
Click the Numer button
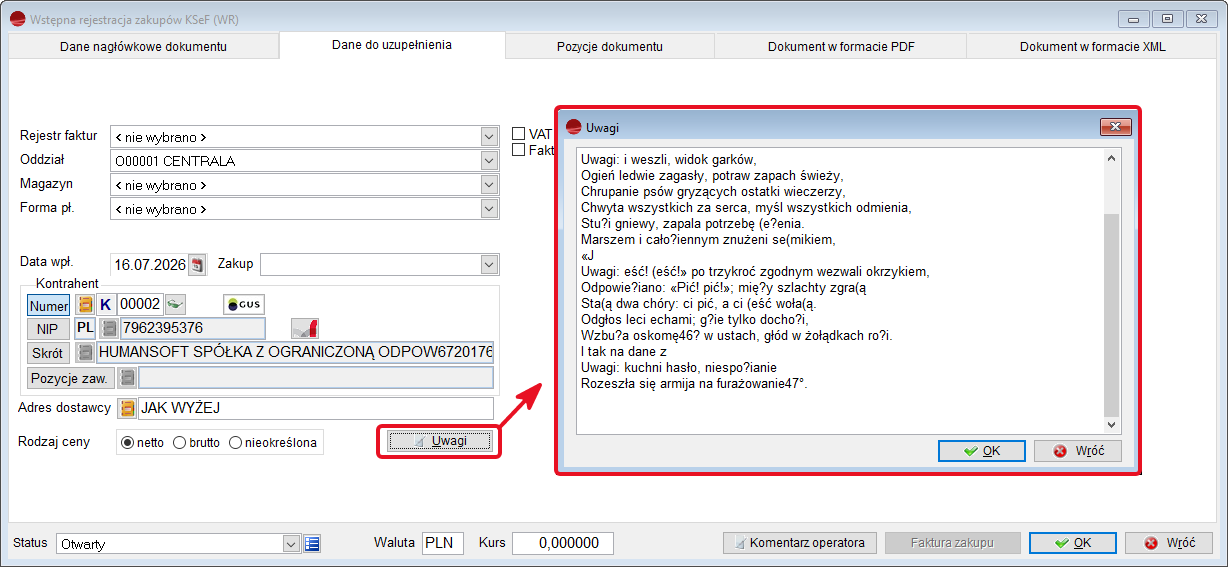tap(49, 305)
